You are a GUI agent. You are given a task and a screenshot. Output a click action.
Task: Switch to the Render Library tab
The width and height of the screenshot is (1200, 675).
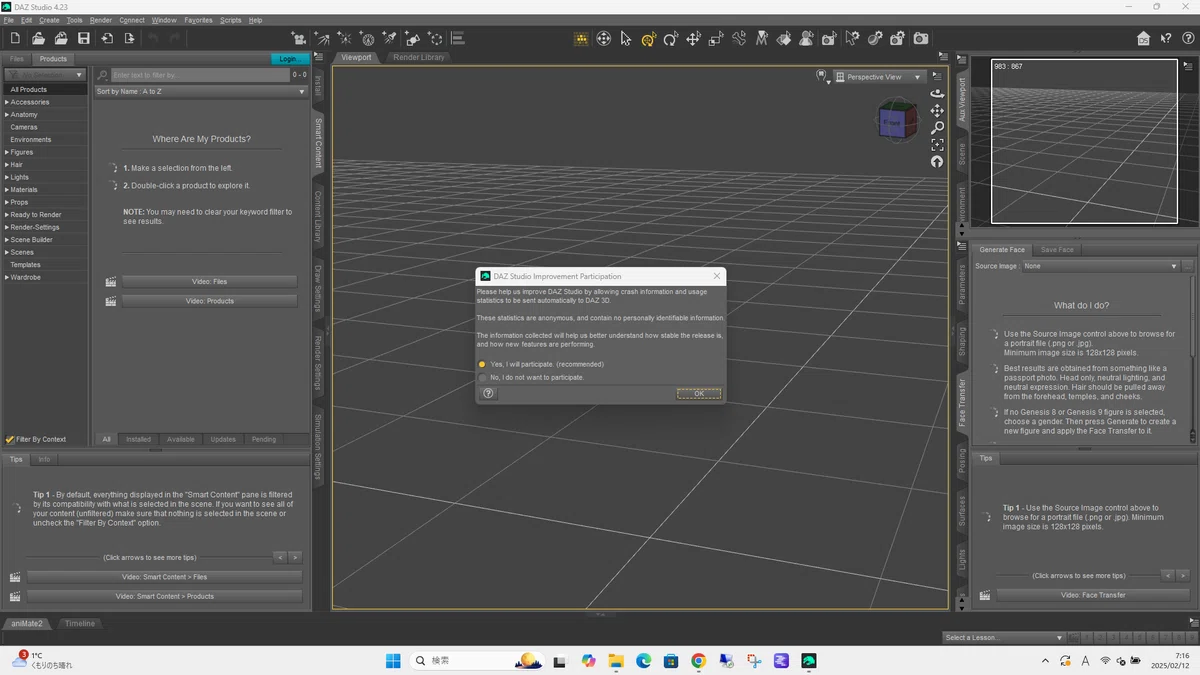click(419, 57)
